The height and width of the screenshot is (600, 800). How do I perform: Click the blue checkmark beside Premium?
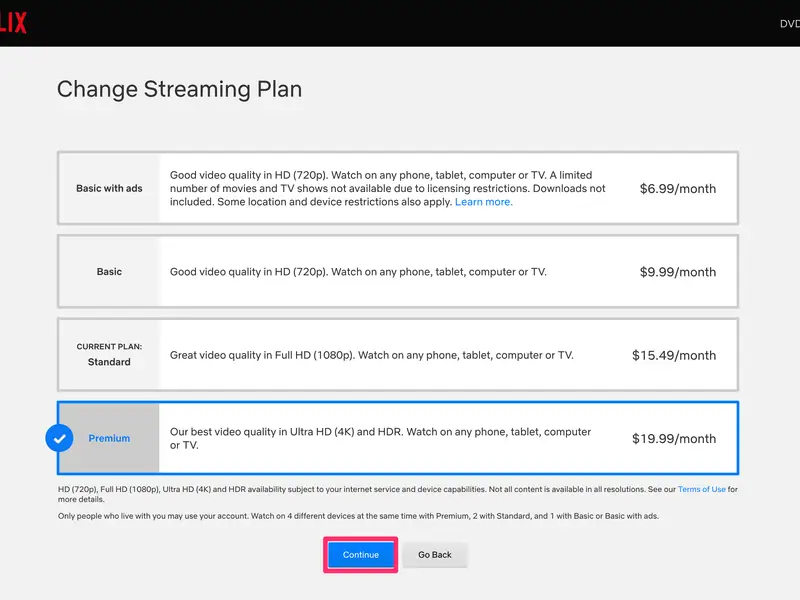[60, 438]
